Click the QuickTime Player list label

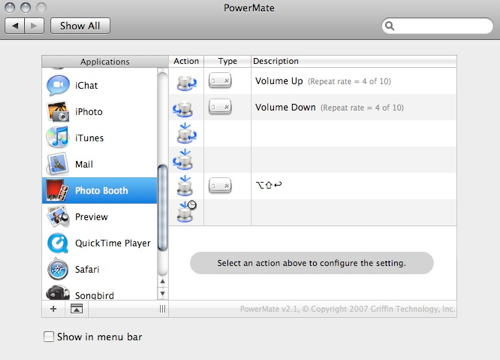(x=113, y=243)
